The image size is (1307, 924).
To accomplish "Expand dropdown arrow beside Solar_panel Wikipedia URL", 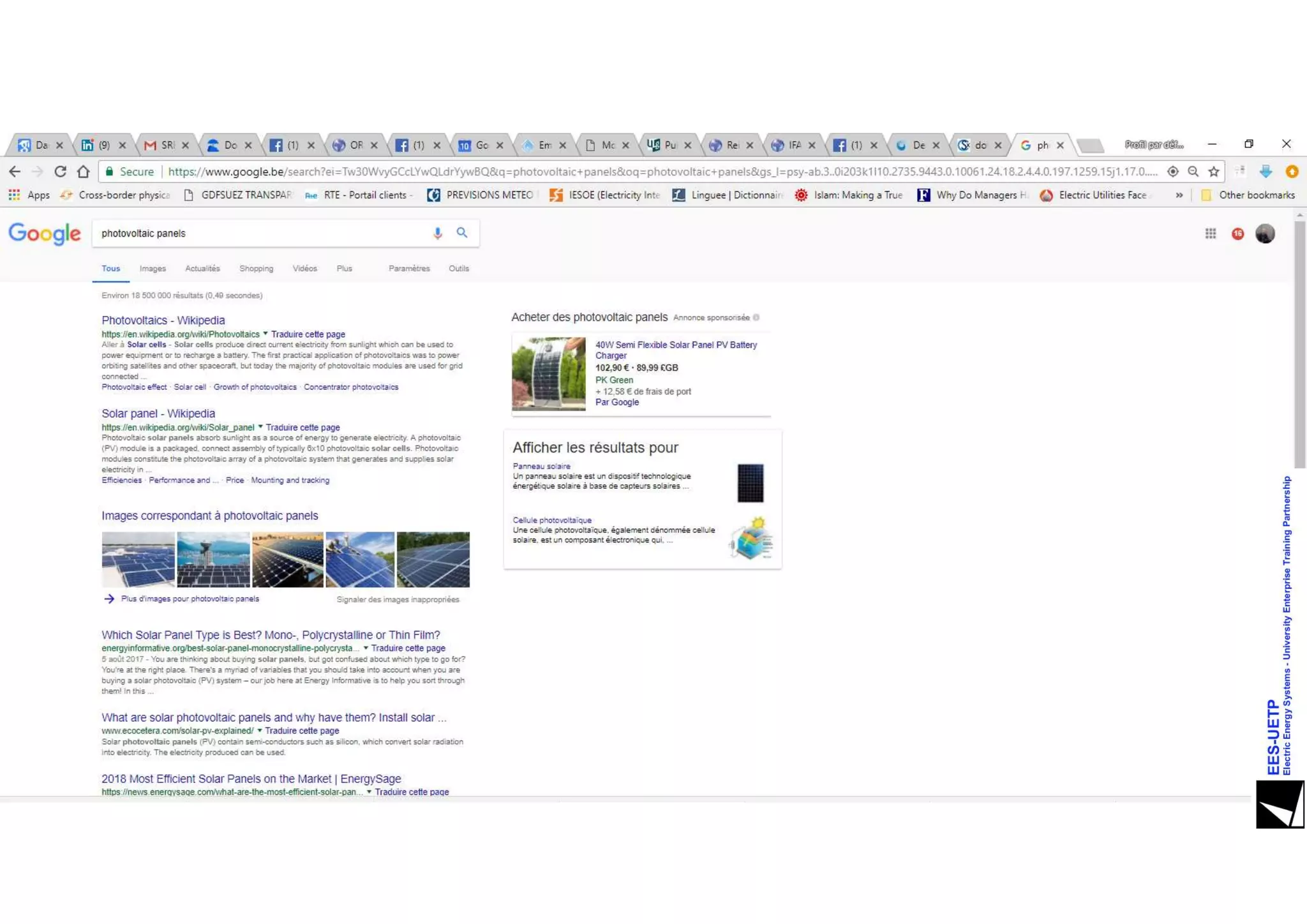I will (x=260, y=427).
